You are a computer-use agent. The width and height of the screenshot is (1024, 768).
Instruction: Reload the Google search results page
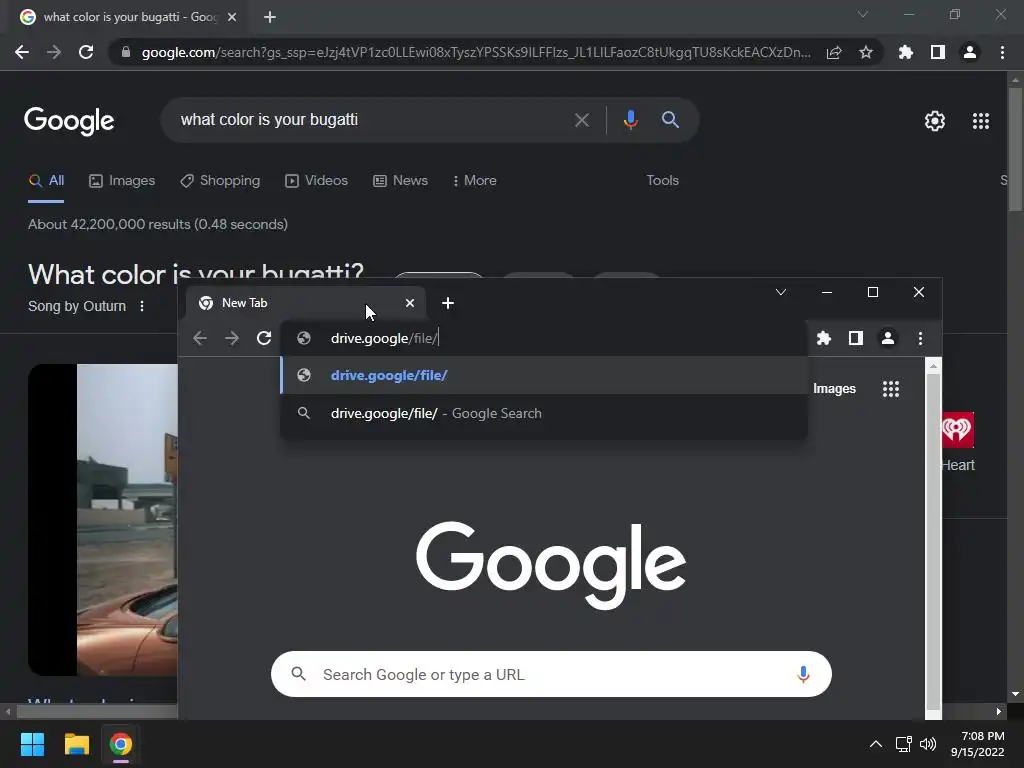click(86, 52)
